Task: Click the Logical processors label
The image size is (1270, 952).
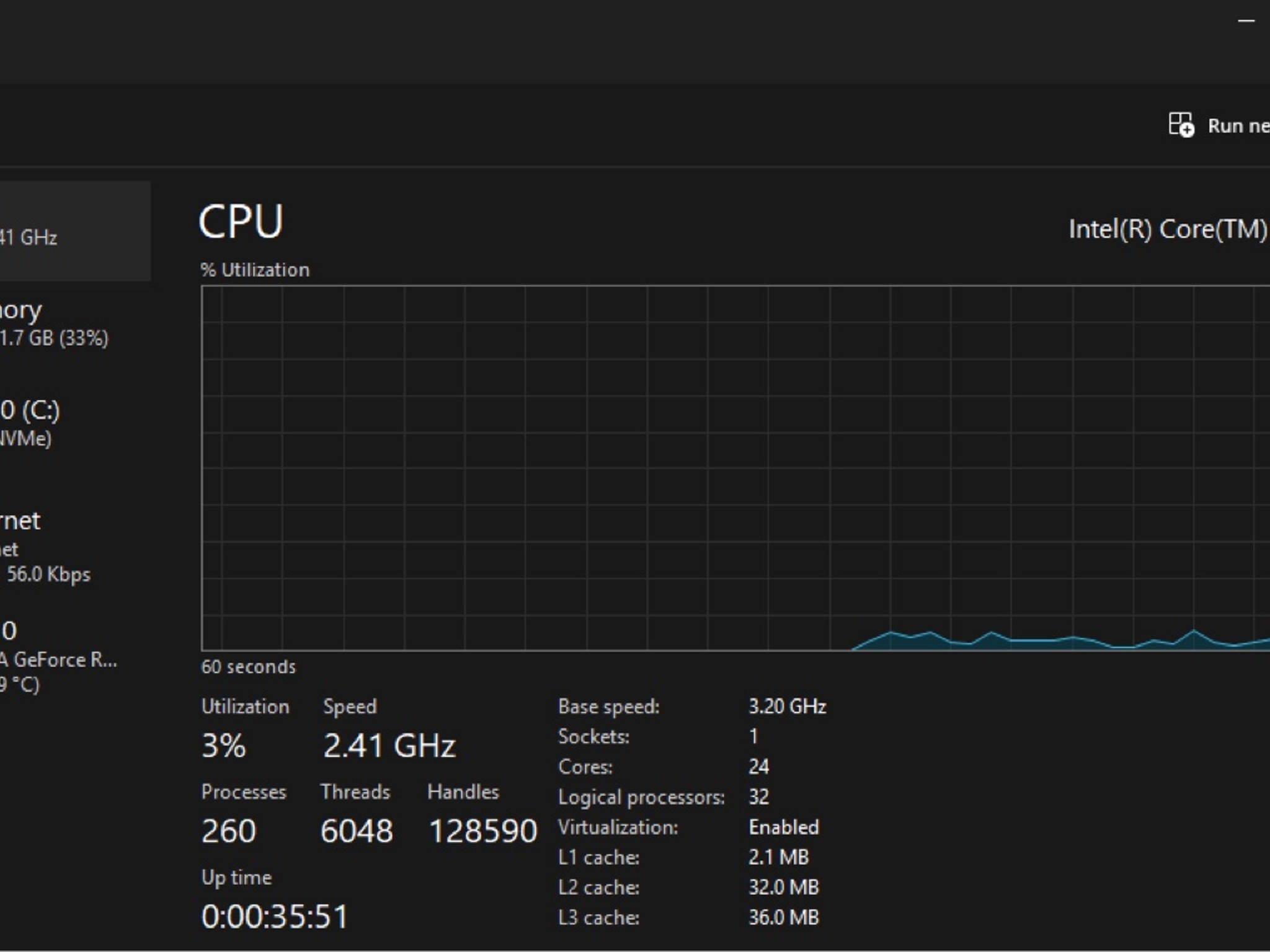Action: (641, 797)
